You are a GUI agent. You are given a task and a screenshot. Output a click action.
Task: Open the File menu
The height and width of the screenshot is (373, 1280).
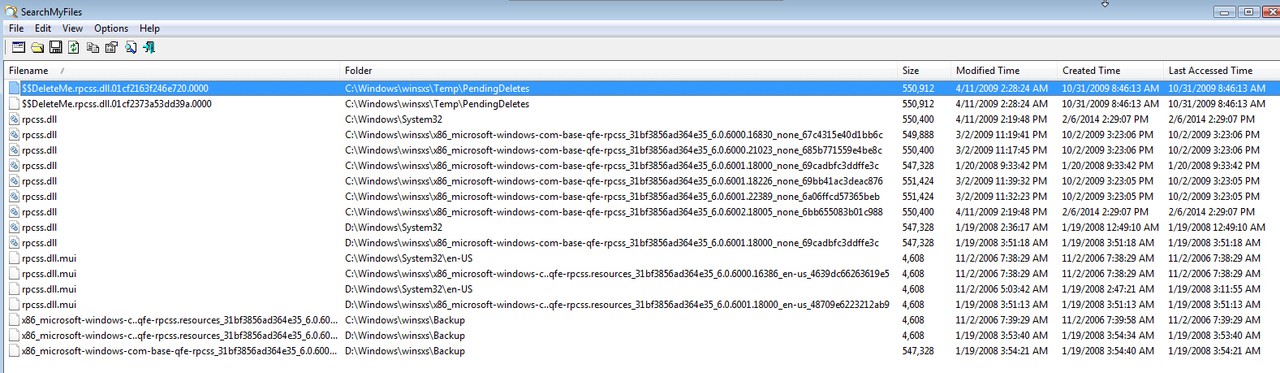point(16,29)
